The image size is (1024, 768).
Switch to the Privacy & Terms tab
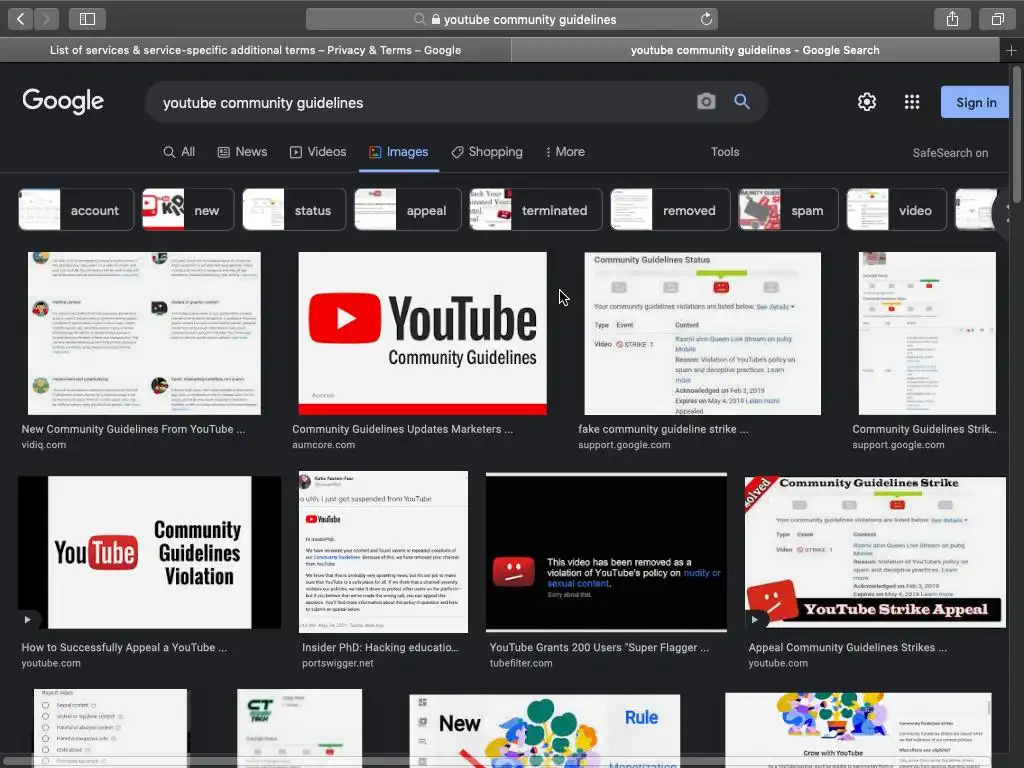tap(255, 50)
